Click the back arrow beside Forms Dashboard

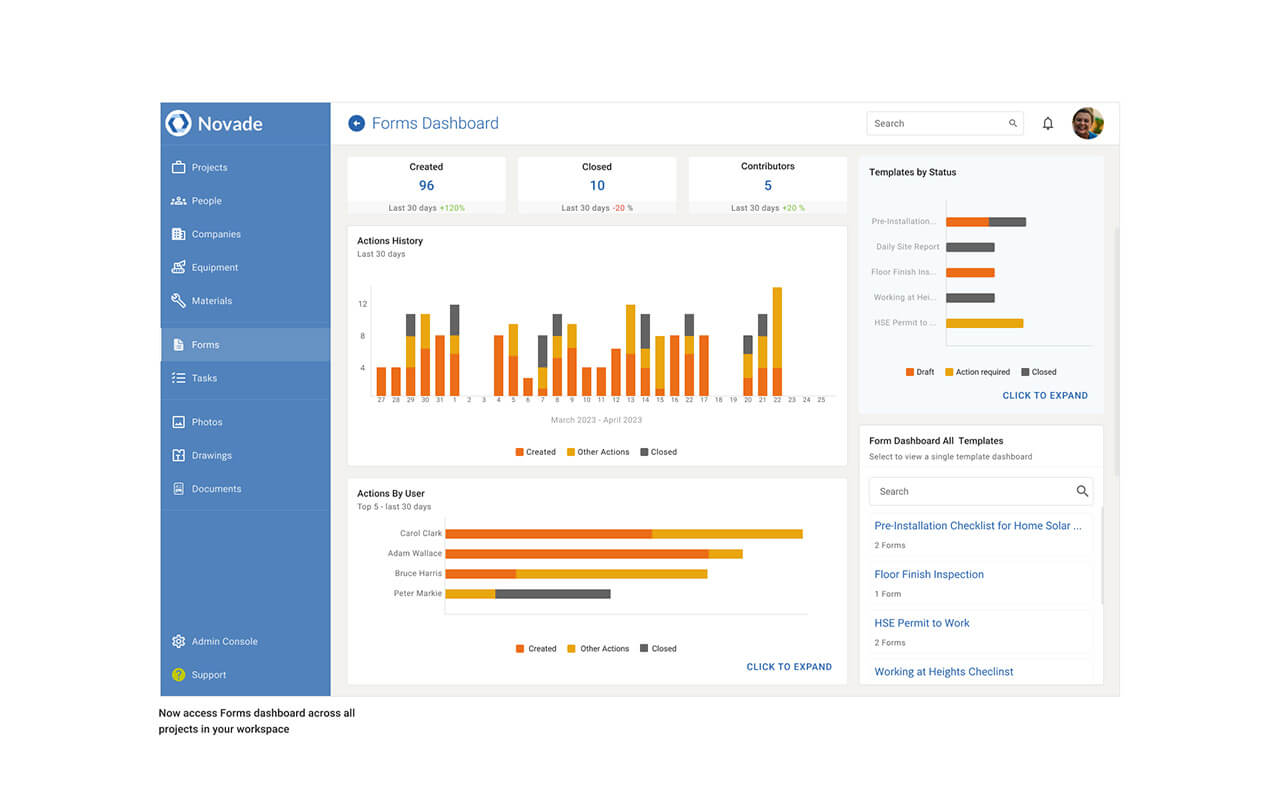point(356,123)
